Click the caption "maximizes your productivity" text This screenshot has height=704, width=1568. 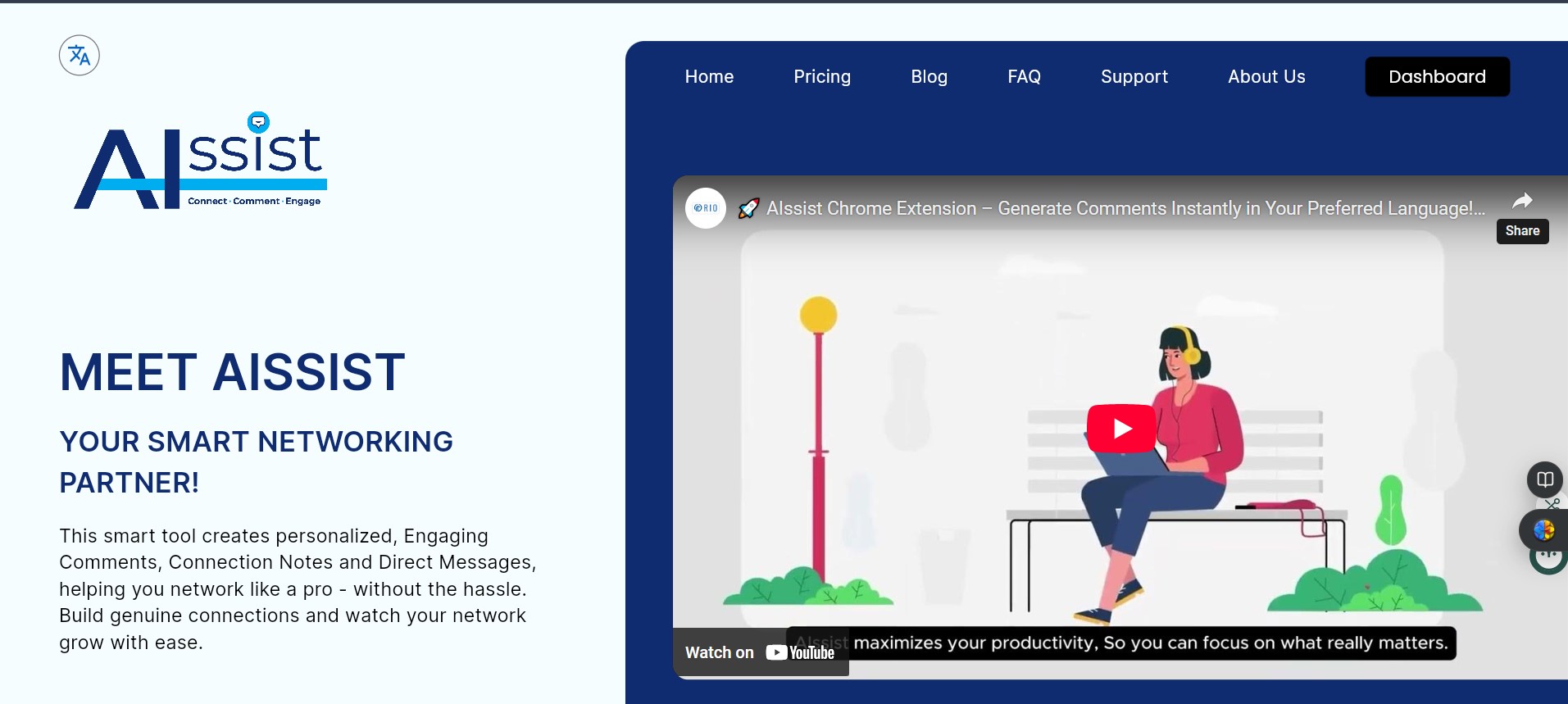1151,643
